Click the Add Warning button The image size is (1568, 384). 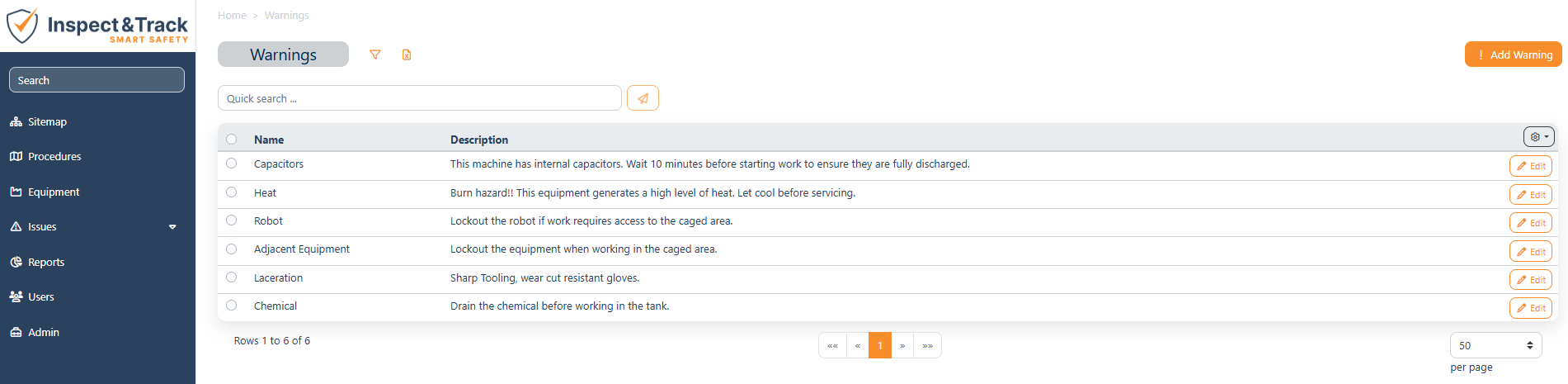tap(1514, 55)
